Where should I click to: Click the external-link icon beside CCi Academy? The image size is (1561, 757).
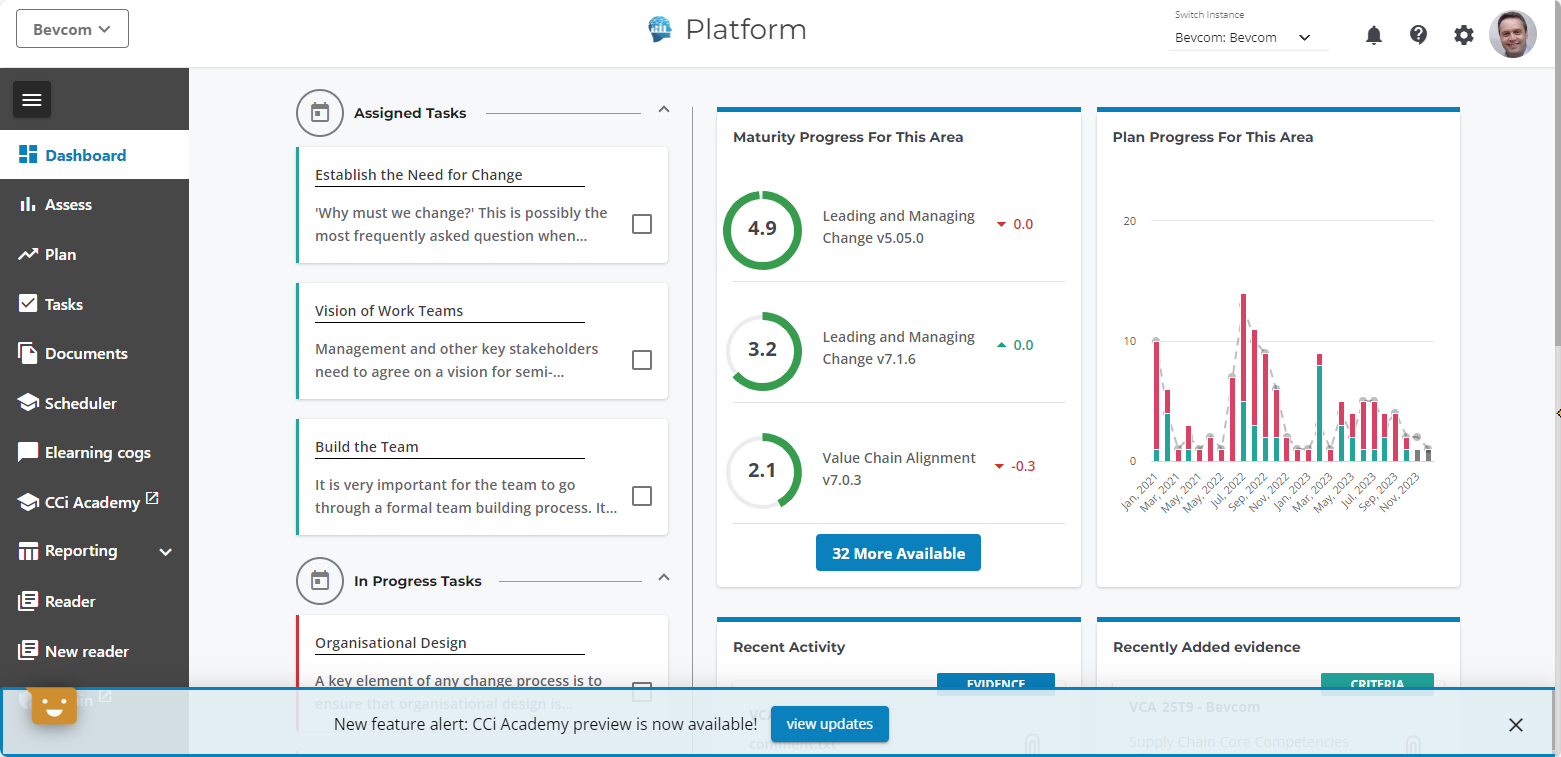click(152, 497)
